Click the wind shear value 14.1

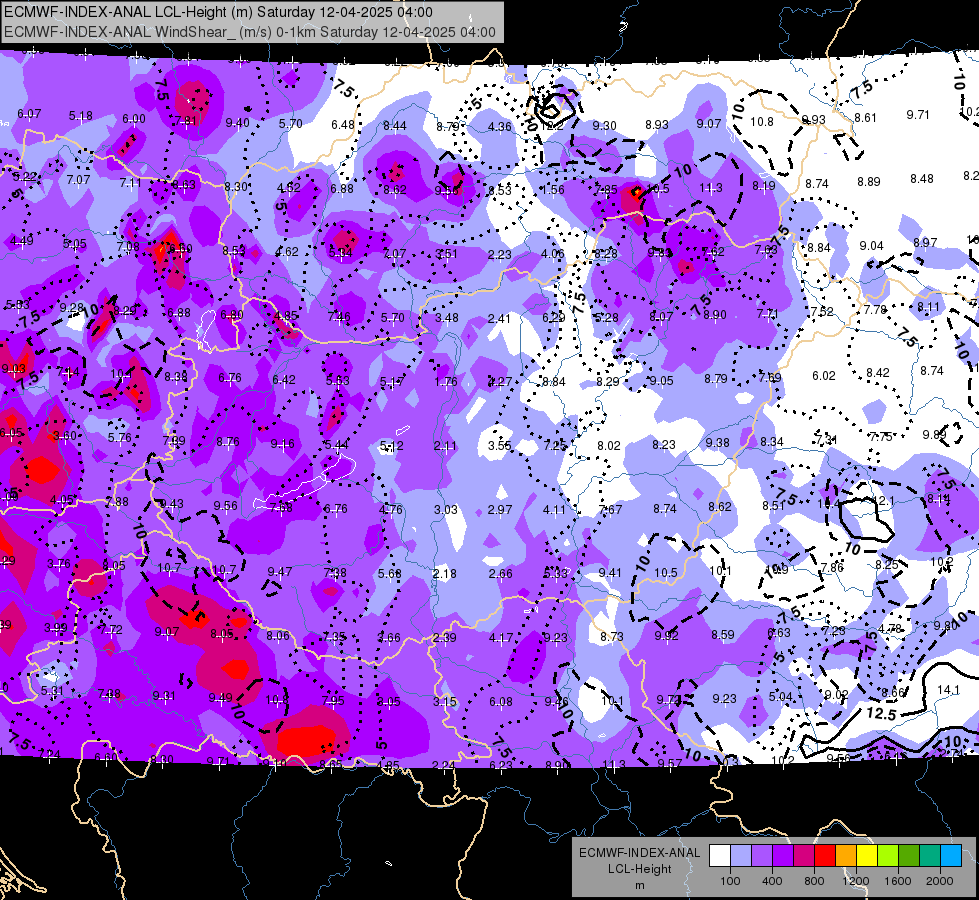948,690
